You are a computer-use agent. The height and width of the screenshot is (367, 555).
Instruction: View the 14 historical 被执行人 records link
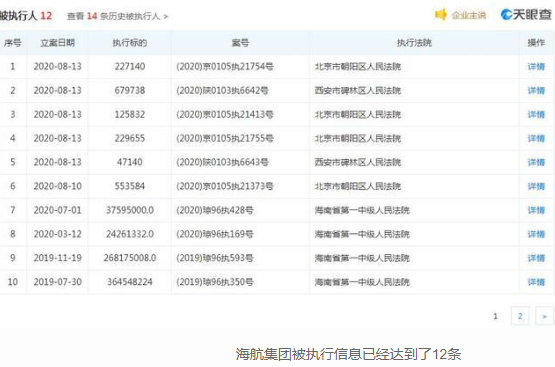(x=118, y=16)
